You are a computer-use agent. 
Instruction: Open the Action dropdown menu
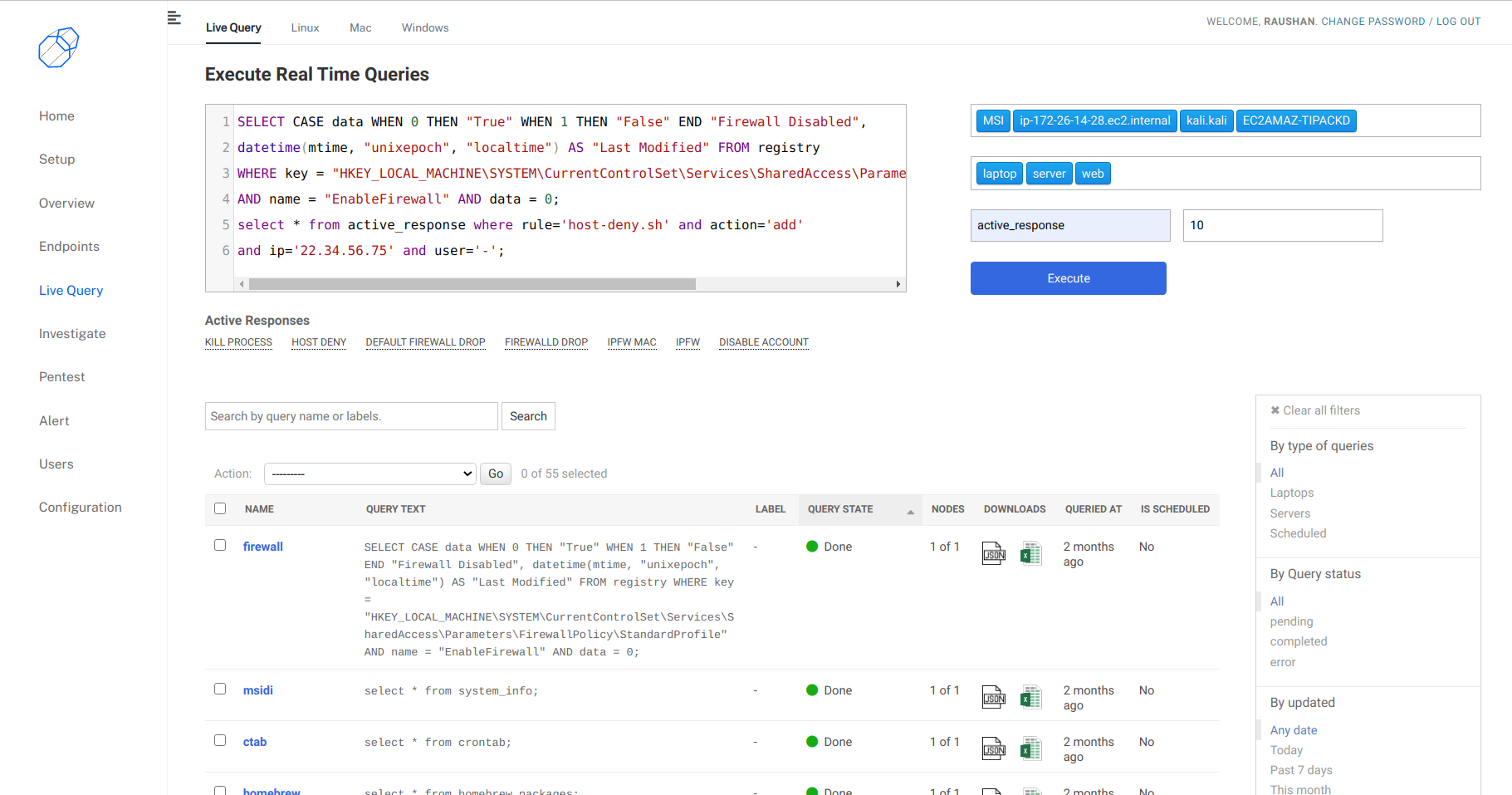pyautogui.click(x=369, y=474)
